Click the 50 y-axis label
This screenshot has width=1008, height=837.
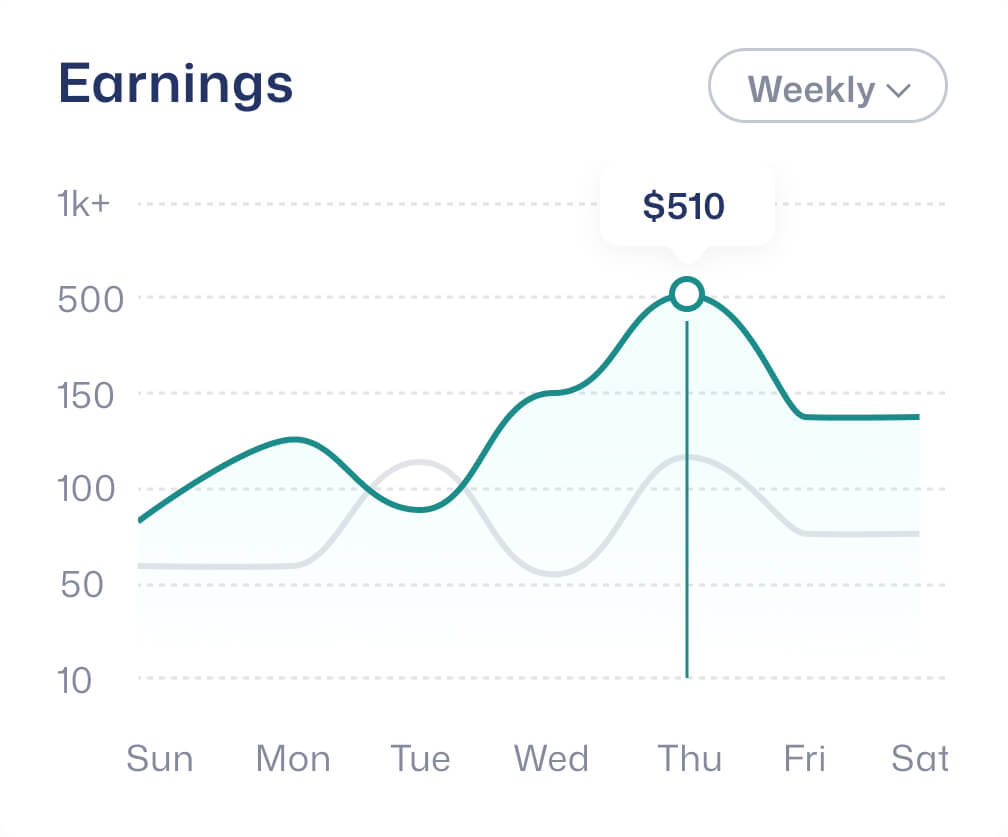click(x=82, y=585)
